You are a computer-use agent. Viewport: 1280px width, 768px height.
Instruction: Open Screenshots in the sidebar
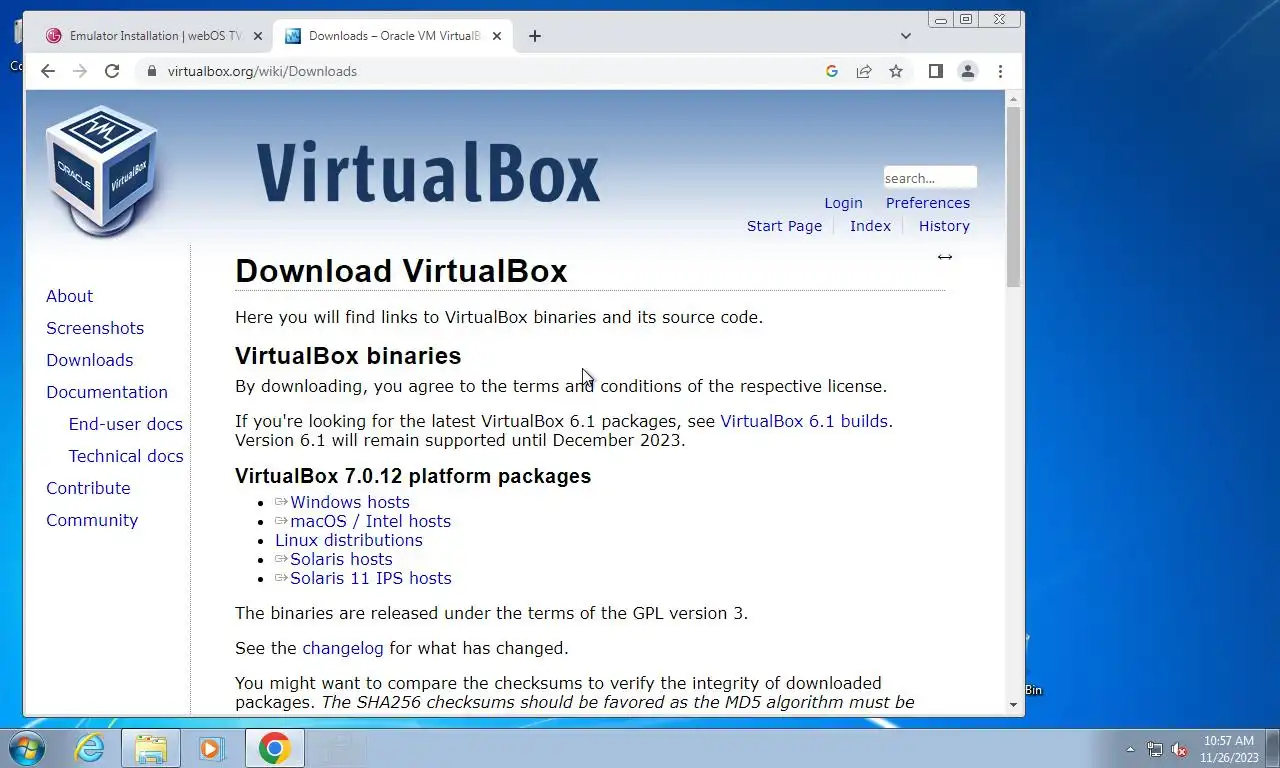95,328
